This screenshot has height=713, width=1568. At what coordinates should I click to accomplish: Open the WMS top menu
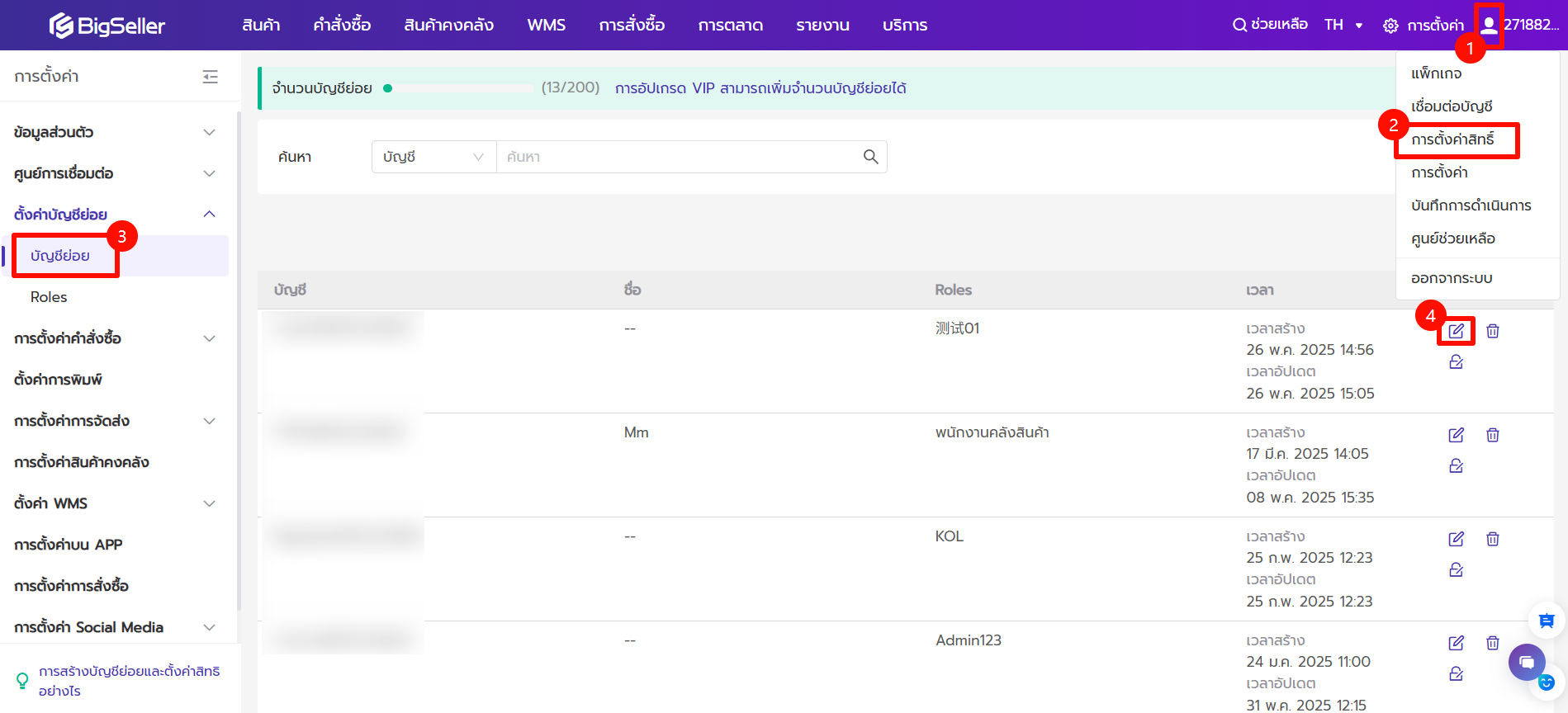(547, 26)
